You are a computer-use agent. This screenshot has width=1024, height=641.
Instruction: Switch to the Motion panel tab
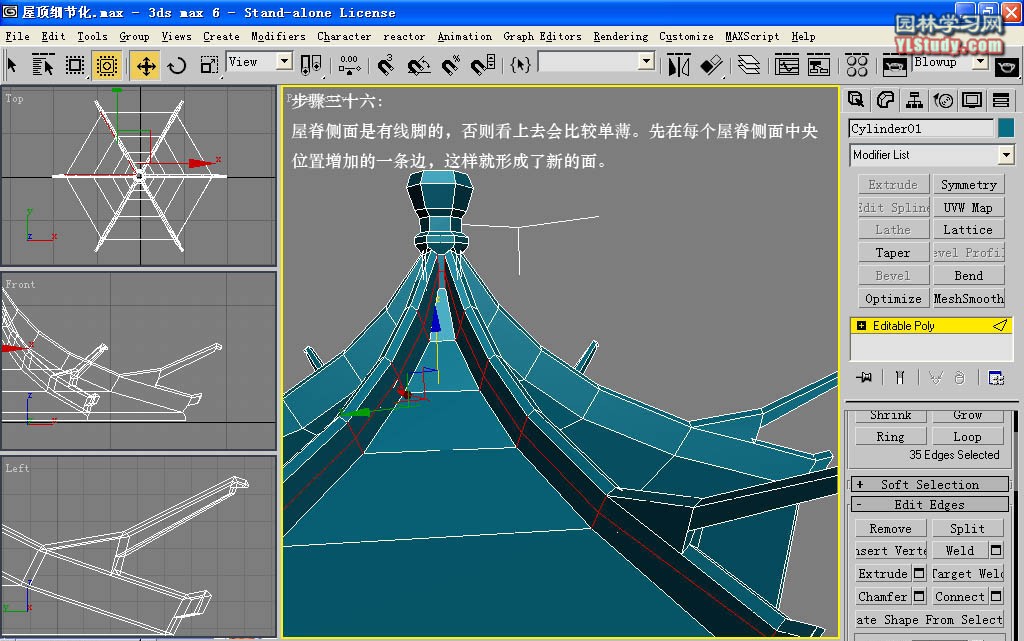(x=943, y=100)
